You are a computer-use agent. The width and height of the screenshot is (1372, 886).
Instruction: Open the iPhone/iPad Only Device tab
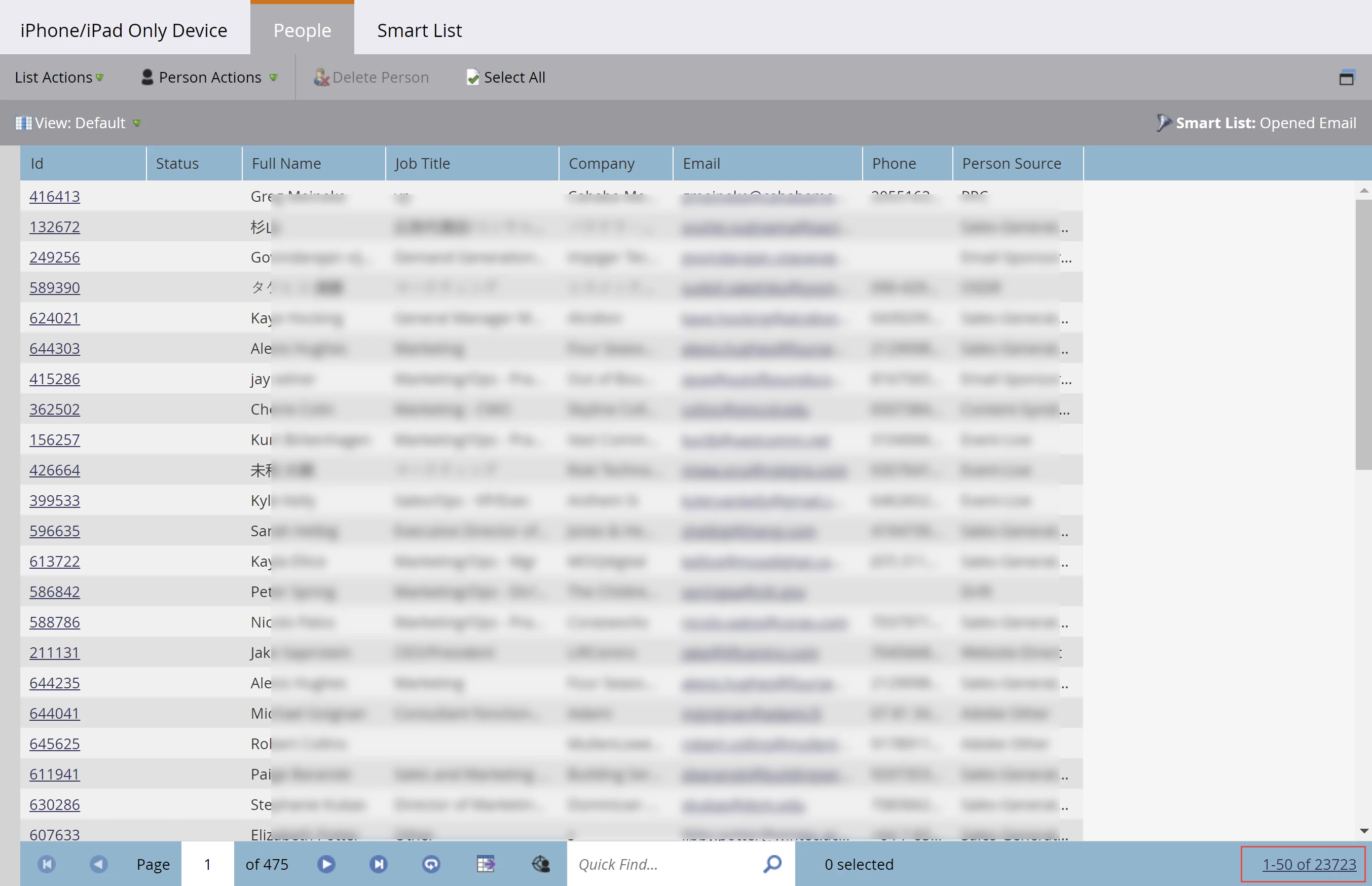[124, 30]
